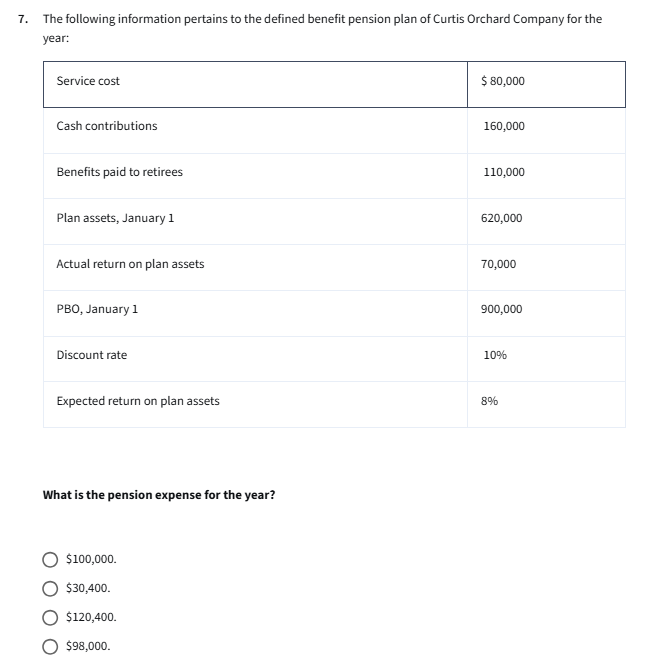Click the "Cash contributions" row label

pyautogui.click(x=107, y=126)
